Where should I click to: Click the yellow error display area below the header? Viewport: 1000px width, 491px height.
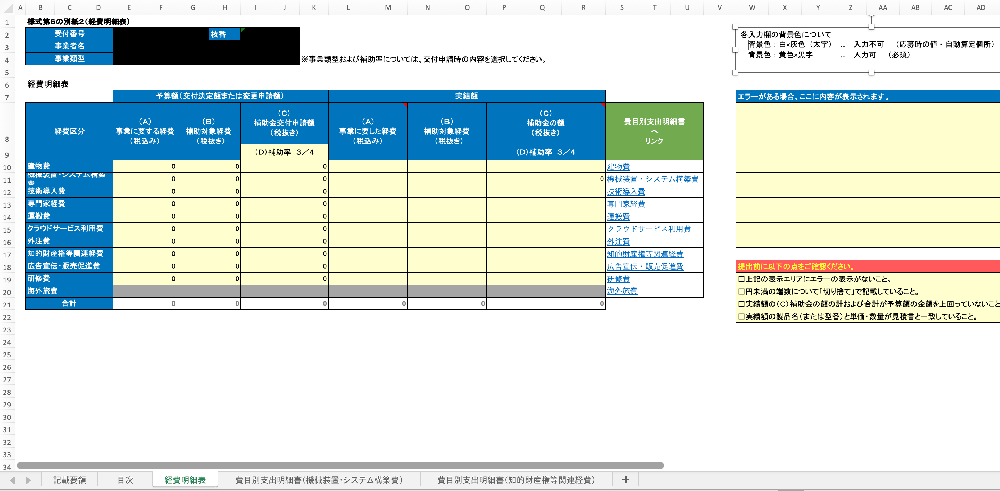pyautogui.click(x=868, y=137)
